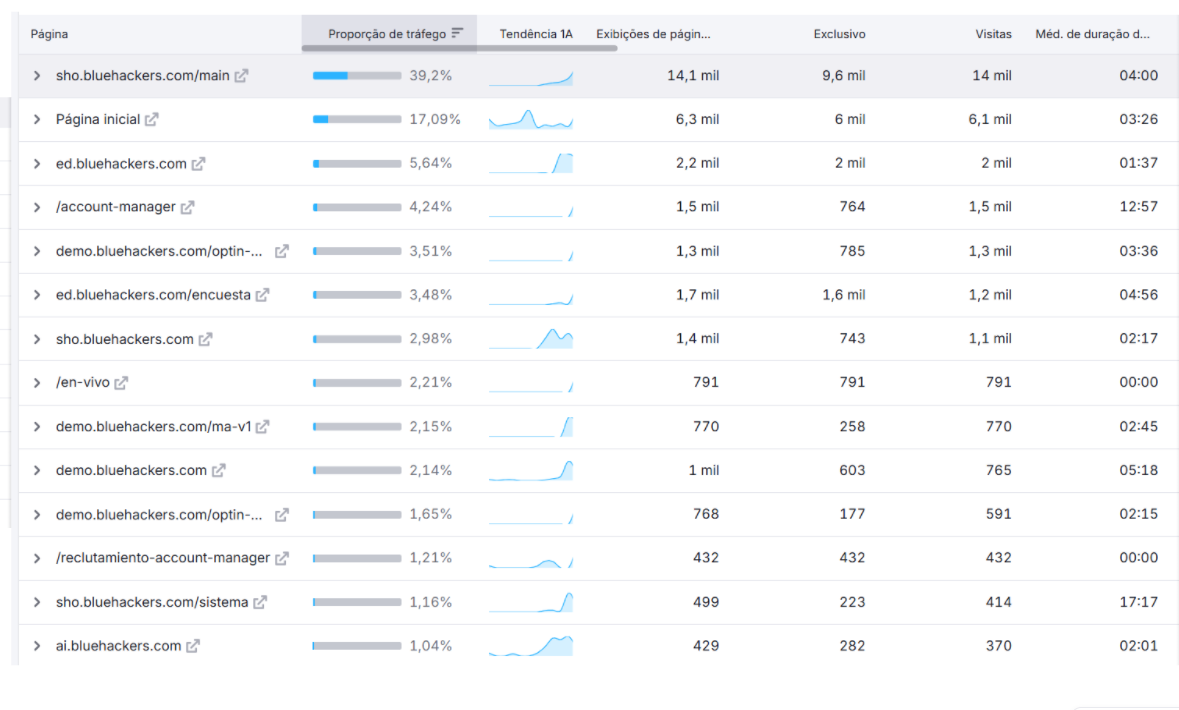Click the trend sparkline for Página inicial
This screenshot has height=710, width=1179.
coord(531,120)
